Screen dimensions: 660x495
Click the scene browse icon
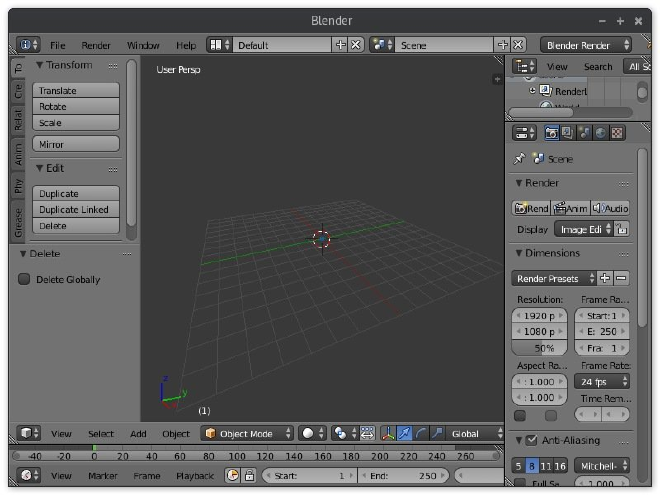coord(382,45)
